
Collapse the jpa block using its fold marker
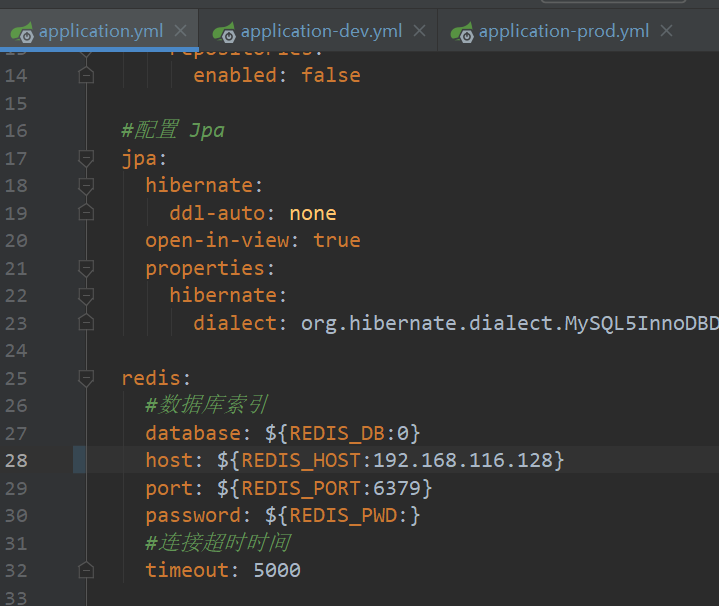[86, 158]
